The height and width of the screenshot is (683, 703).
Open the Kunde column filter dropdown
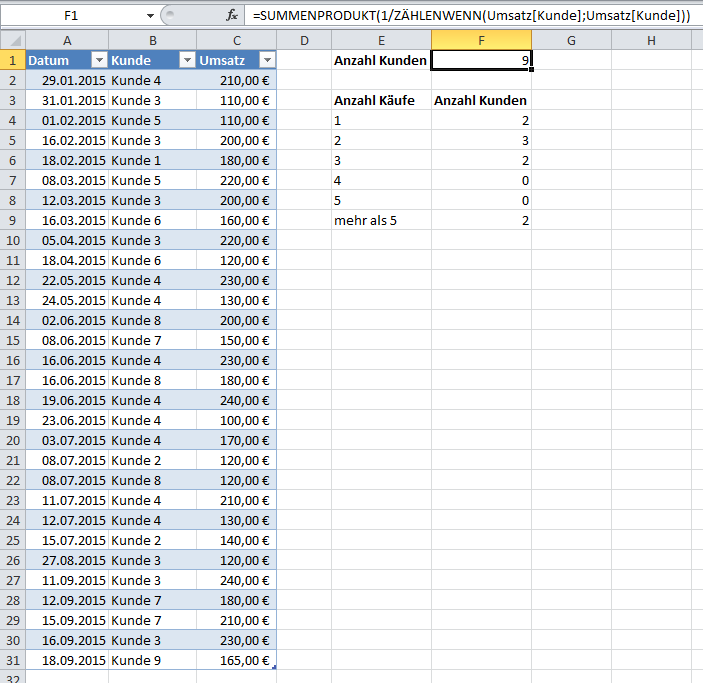(187, 60)
